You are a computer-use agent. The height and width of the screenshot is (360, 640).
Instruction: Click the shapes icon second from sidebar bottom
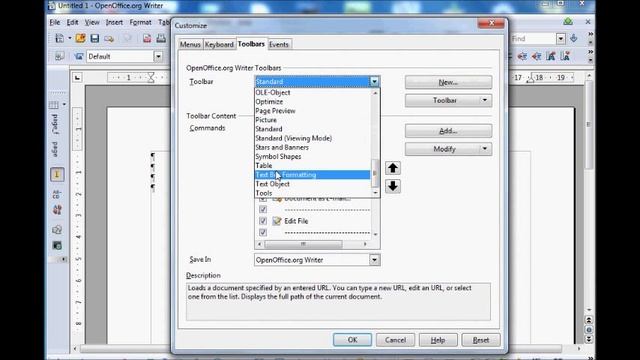point(57,229)
